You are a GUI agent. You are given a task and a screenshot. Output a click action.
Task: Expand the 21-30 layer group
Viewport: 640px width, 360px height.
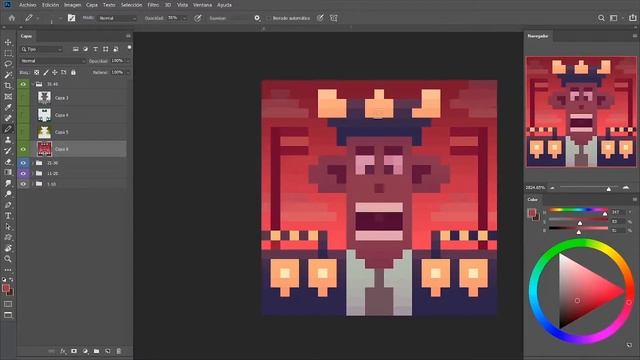coord(33,163)
